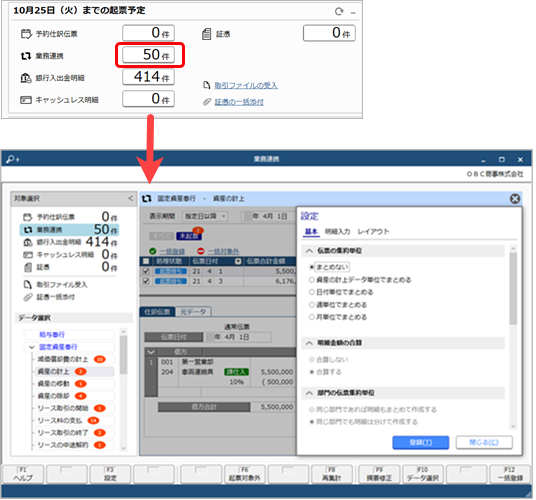Collapse the 伝票の集約単位 section

[x=309, y=251]
